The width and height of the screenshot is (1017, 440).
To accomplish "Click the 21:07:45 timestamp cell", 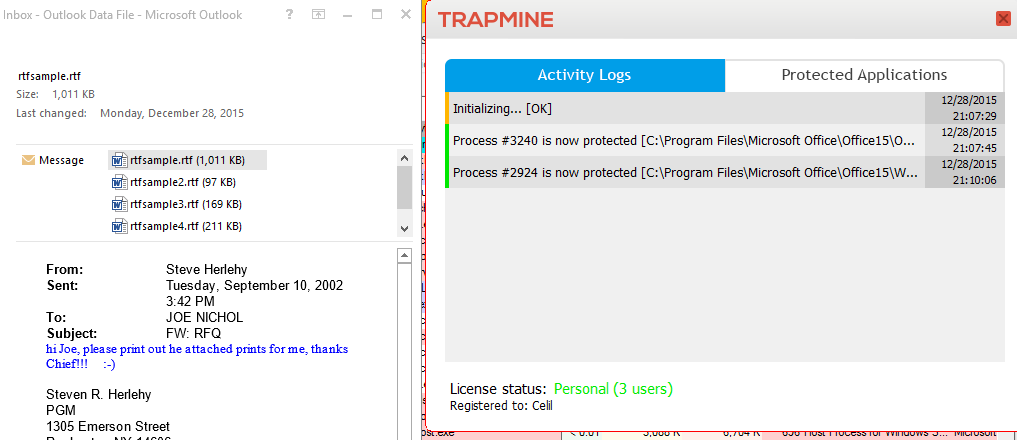I will pos(964,141).
